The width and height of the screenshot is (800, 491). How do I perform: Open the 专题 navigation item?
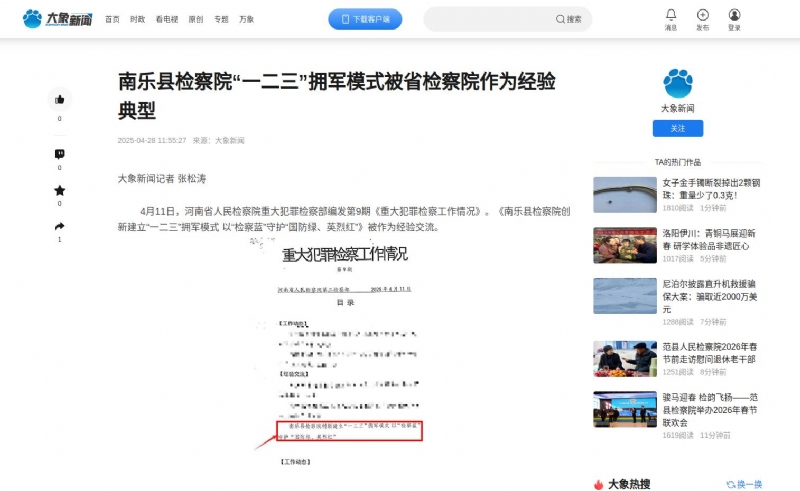(x=221, y=19)
